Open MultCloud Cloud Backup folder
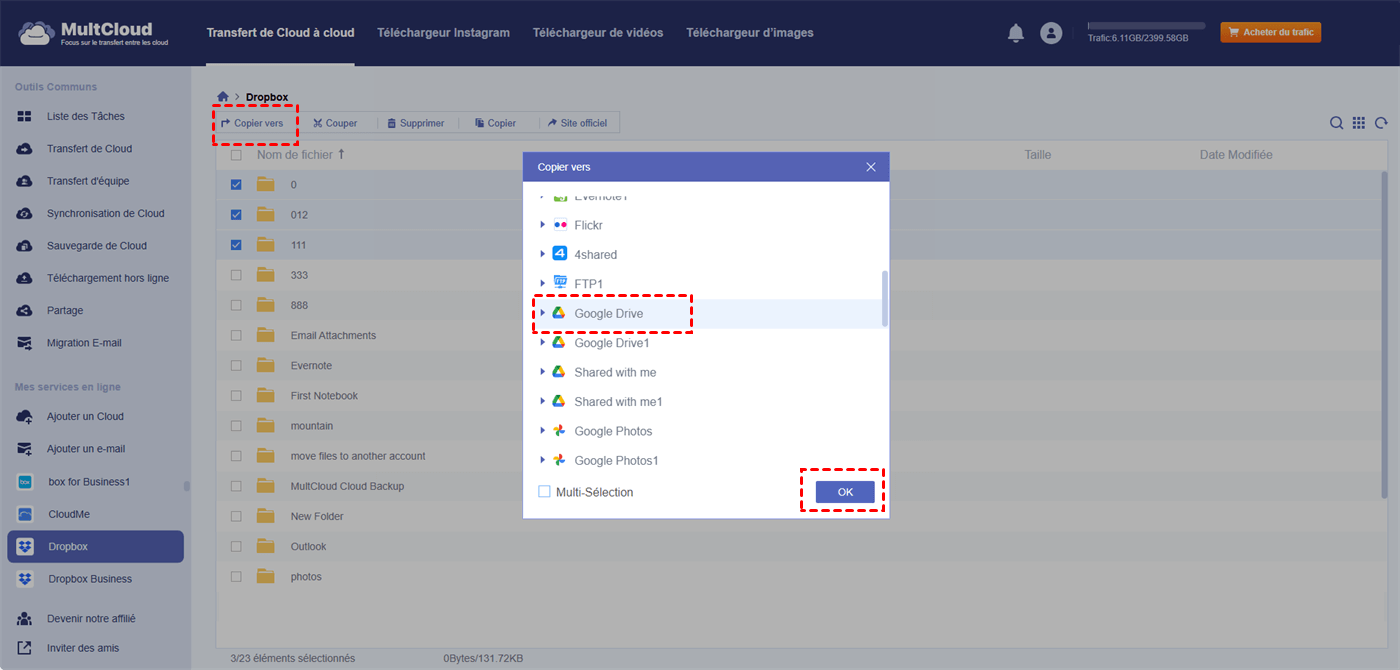The image size is (1400, 670). click(347, 486)
